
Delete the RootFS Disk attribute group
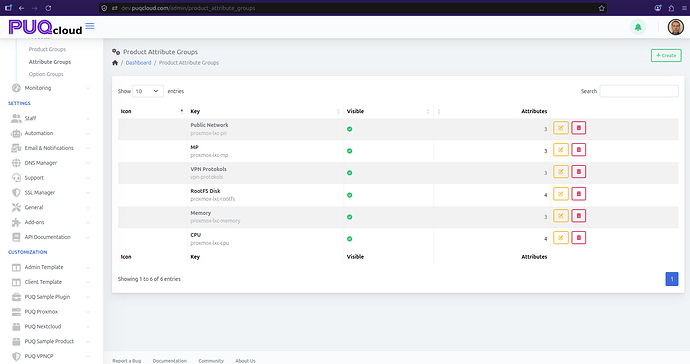579,194
